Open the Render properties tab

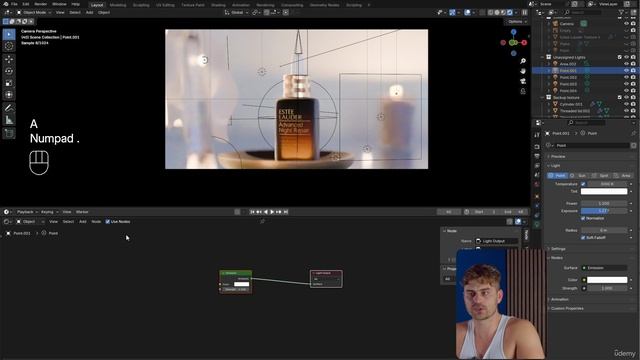tap(537, 147)
